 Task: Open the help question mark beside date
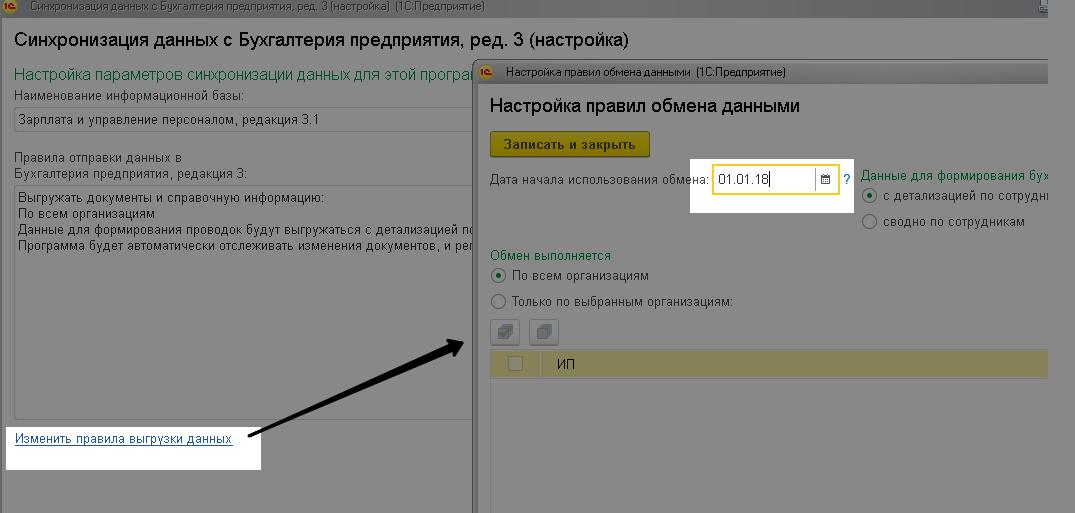pyautogui.click(x=847, y=180)
